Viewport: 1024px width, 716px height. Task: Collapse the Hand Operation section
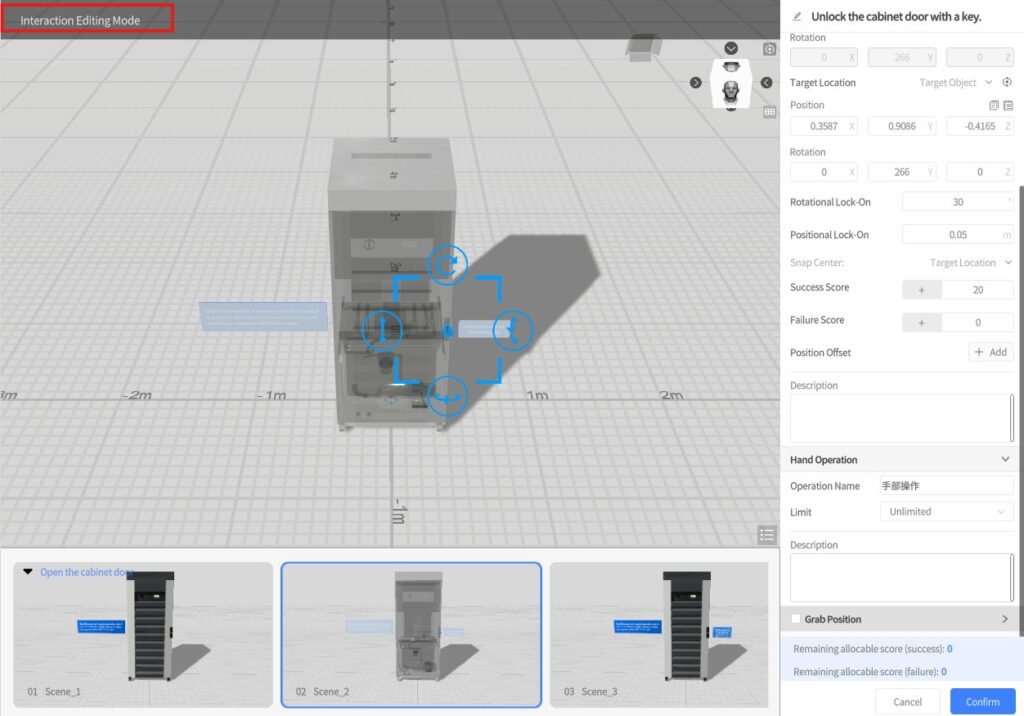click(x=1005, y=460)
